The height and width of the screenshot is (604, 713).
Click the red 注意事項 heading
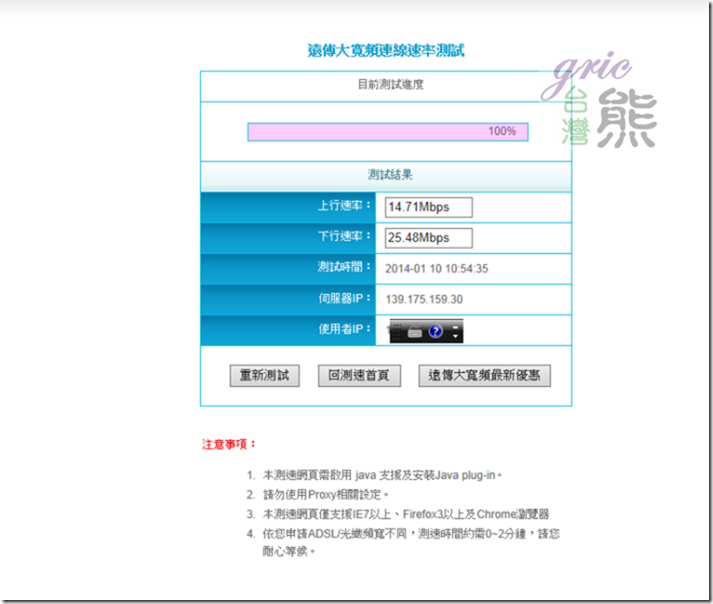(229, 444)
